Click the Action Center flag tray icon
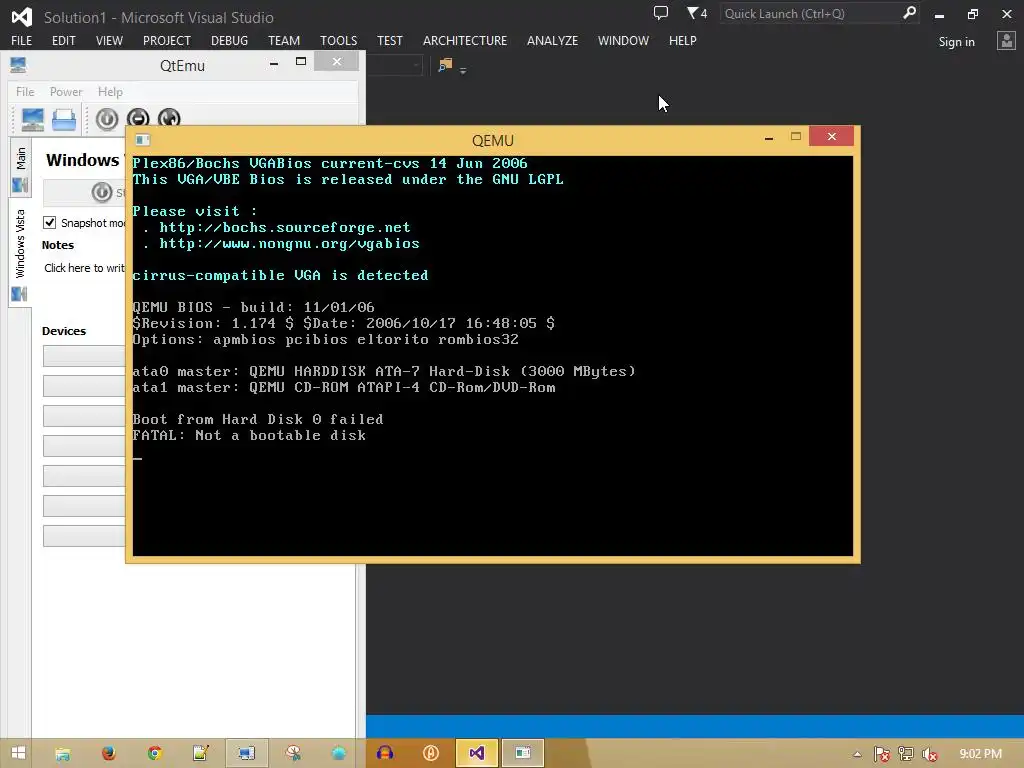The height and width of the screenshot is (768, 1024). (882, 755)
